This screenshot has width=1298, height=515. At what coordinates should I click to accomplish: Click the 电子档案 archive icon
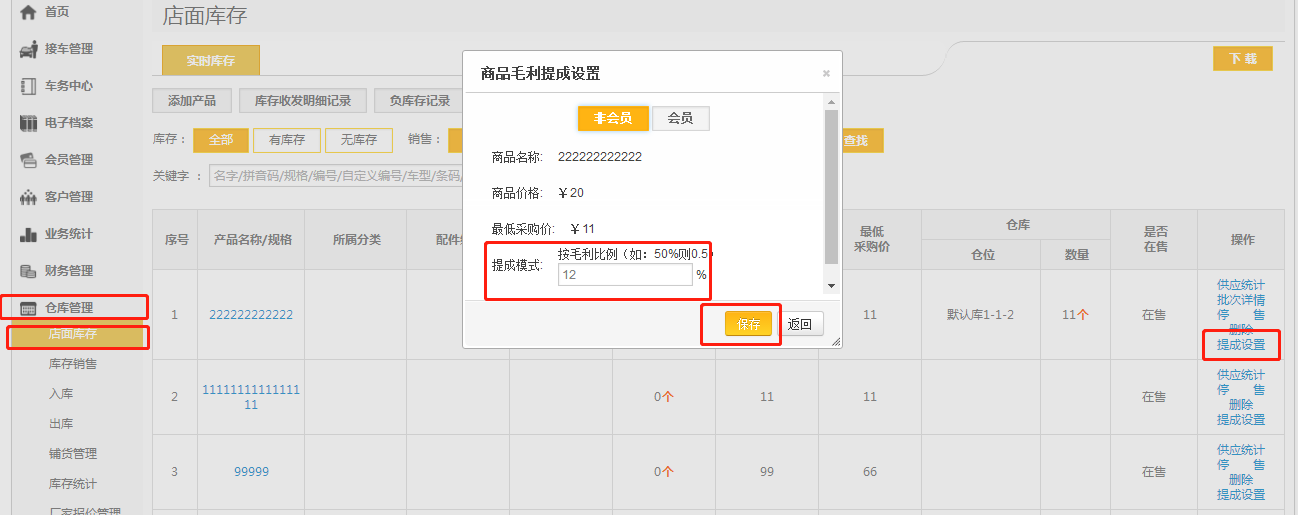point(28,123)
